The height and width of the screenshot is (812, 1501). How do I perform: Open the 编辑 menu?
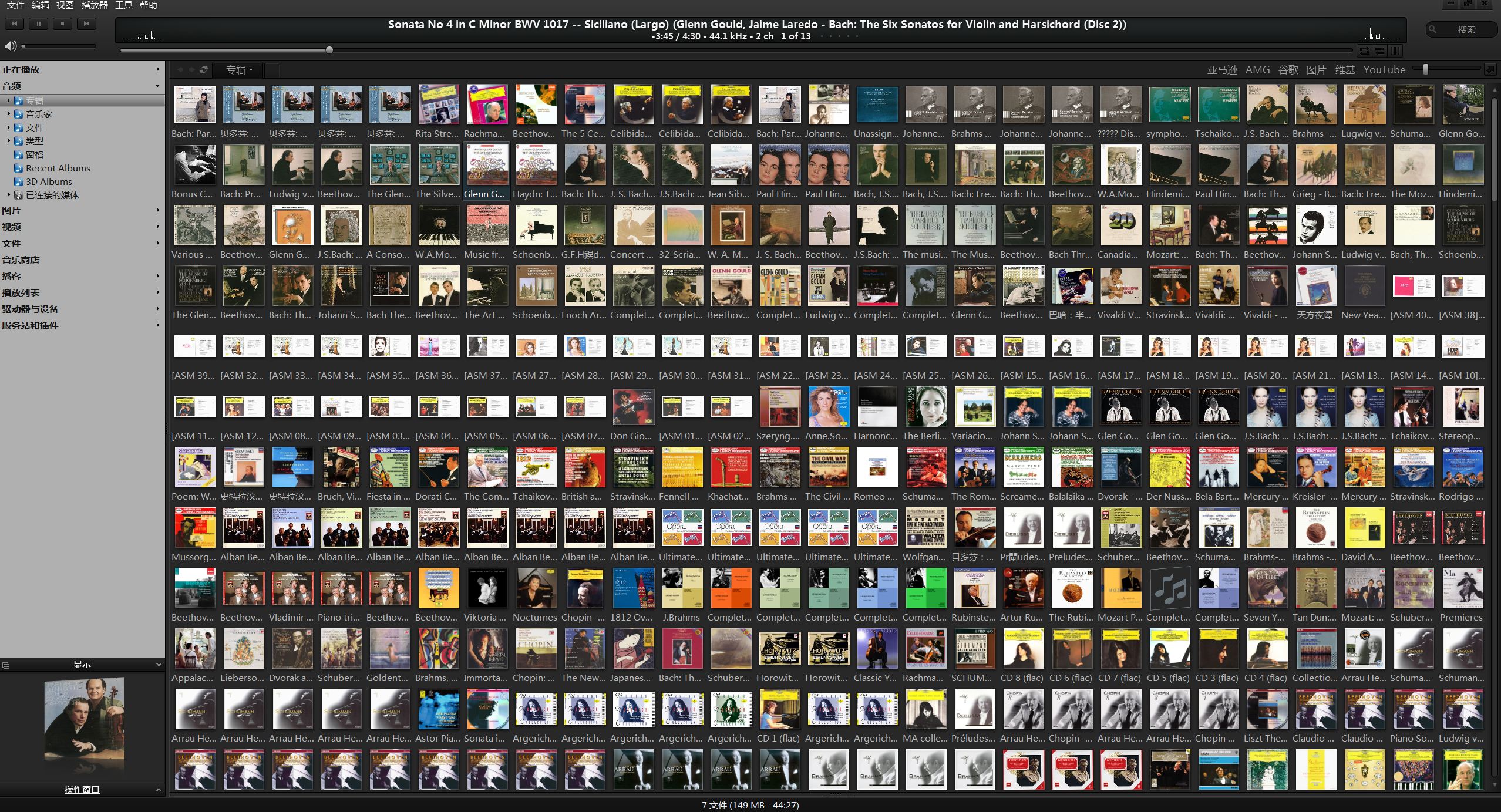(41, 5)
